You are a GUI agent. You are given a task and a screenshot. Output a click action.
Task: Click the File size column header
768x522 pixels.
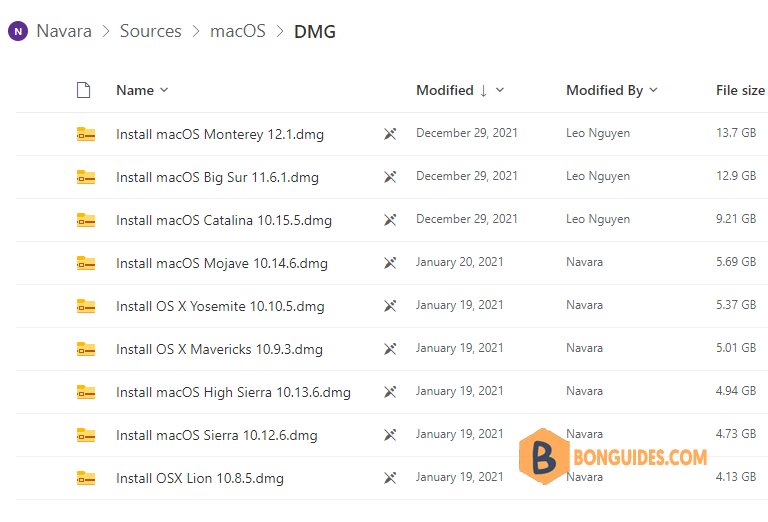pos(740,90)
